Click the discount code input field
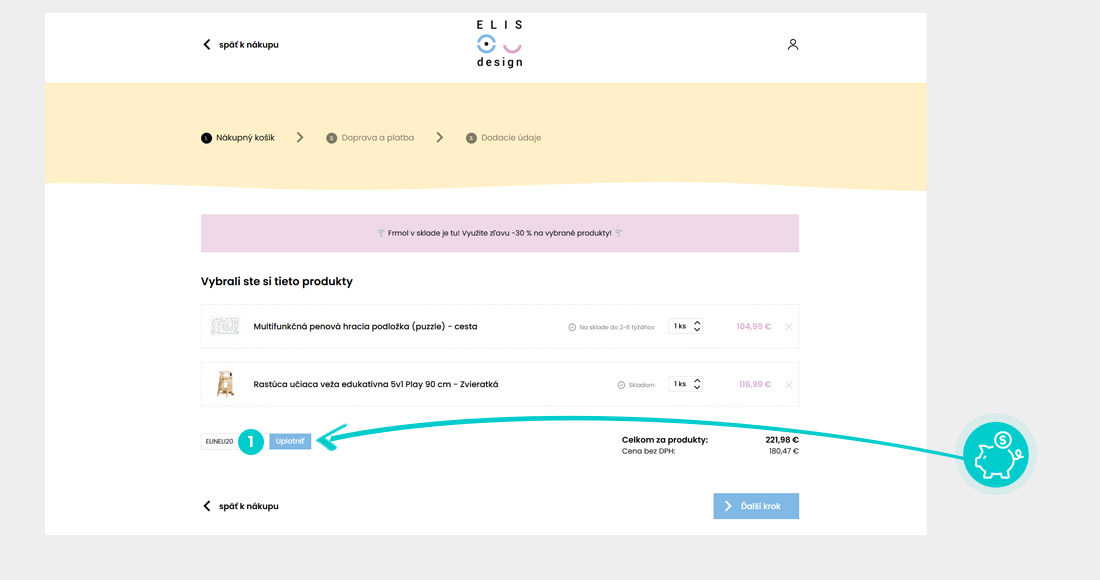Screen dimensions: 1100x580 219,441
